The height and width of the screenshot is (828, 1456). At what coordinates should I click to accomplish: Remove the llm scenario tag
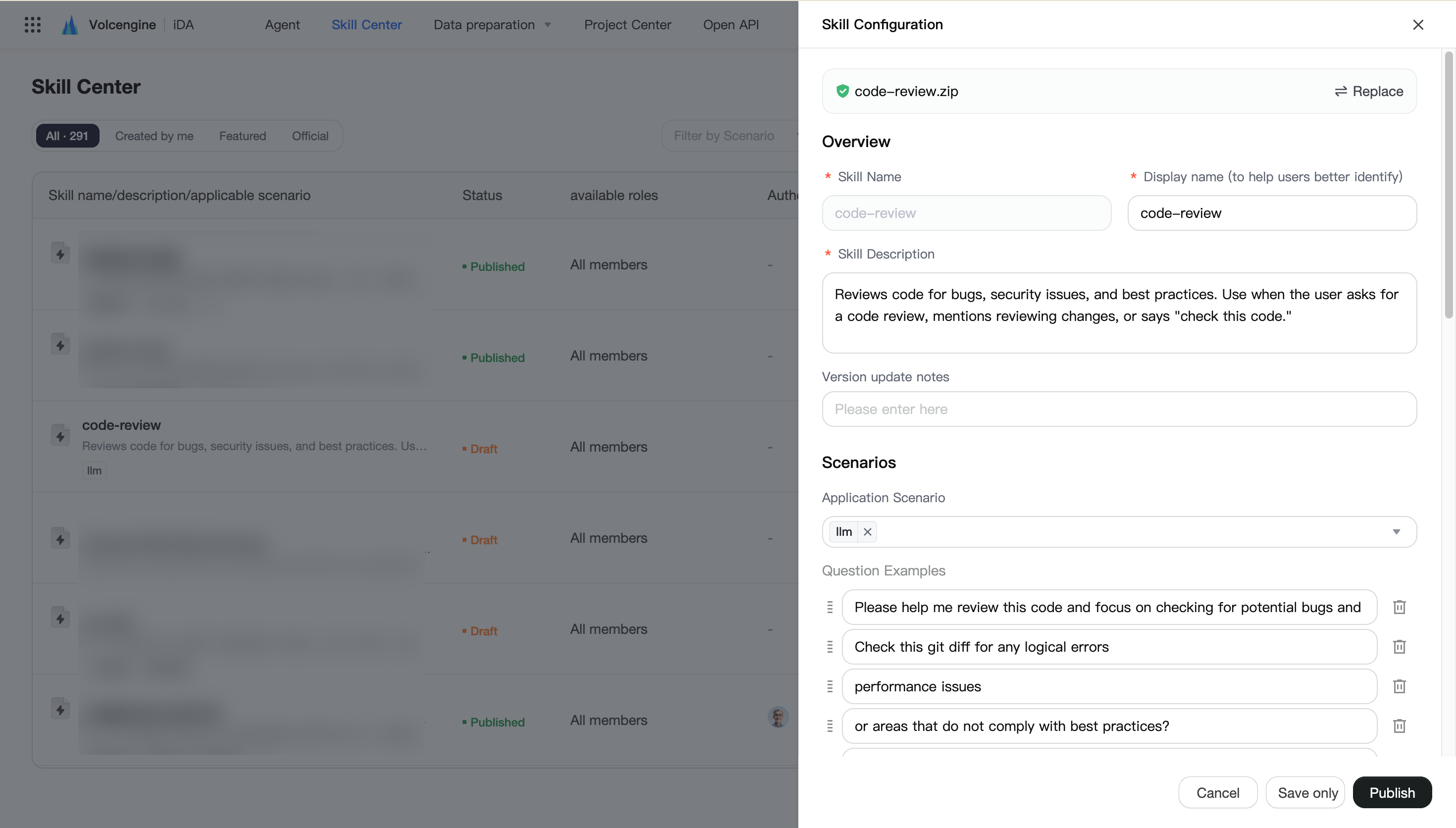pos(867,532)
